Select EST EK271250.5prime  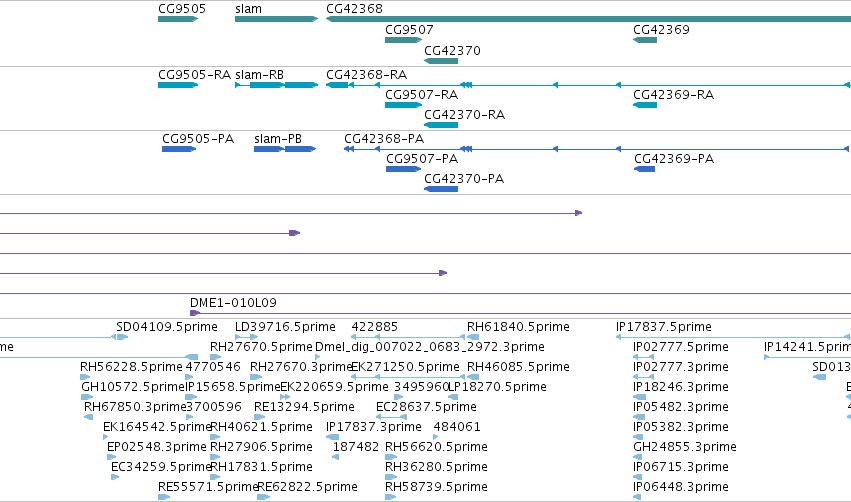405,367
